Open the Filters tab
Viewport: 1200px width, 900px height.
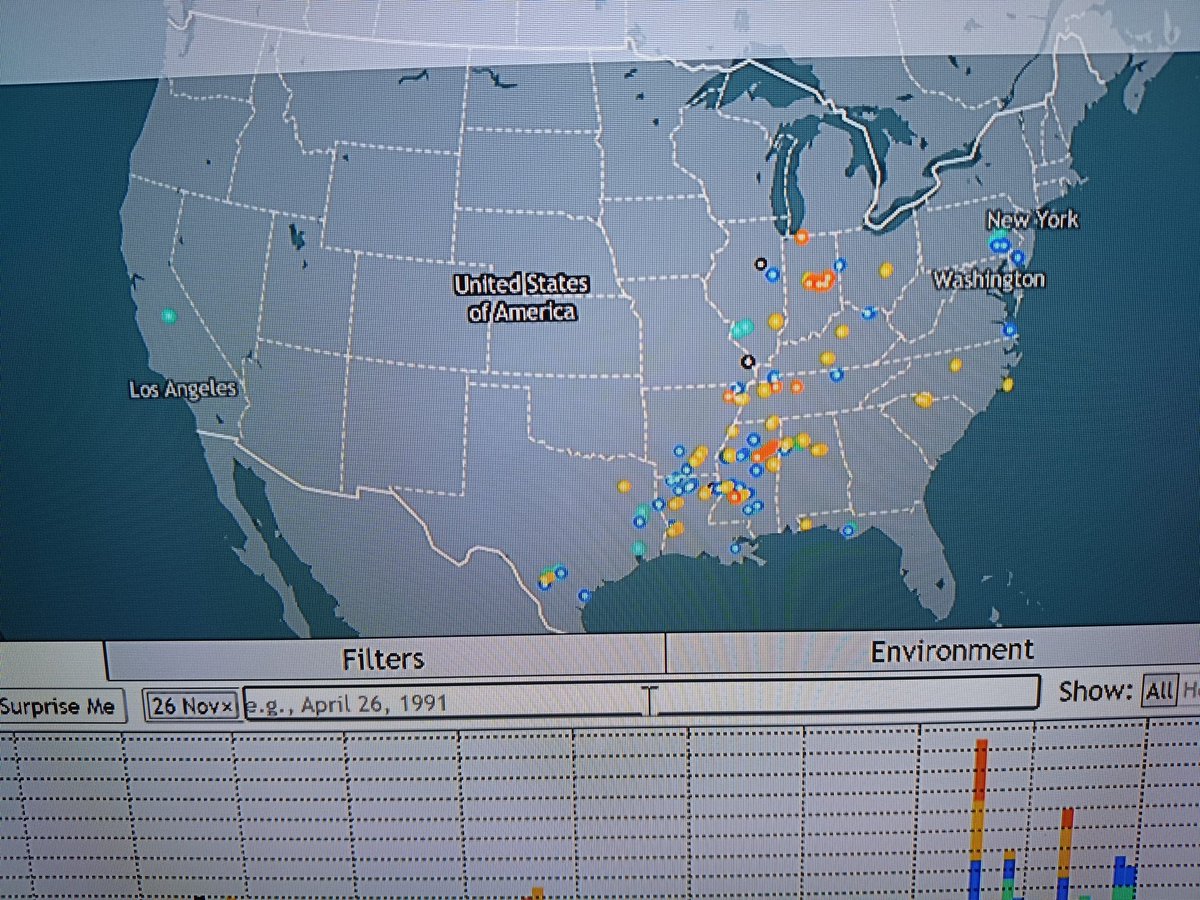tap(384, 658)
